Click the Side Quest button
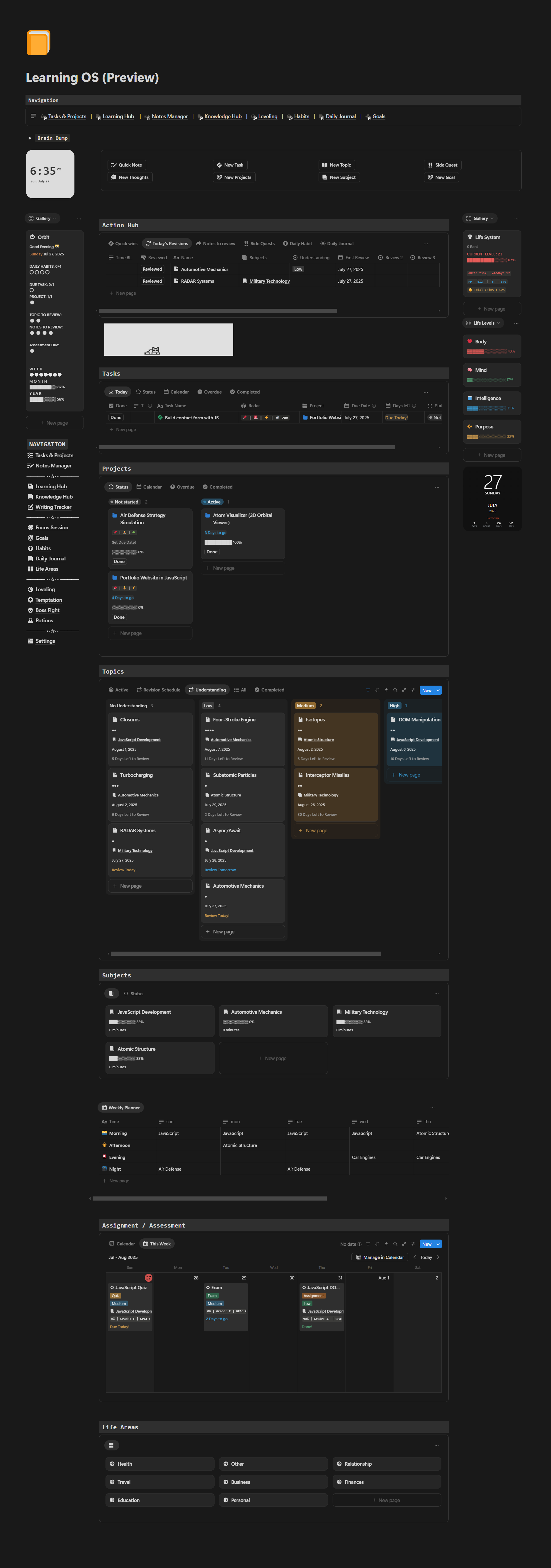This screenshot has width=551, height=1568. [443, 165]
